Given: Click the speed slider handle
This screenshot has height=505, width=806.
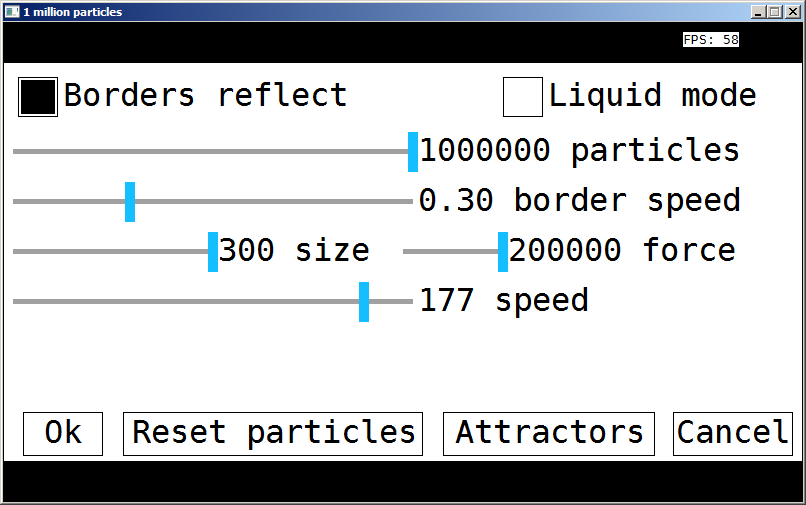Looking at the screenshot, I should (364, 302).
